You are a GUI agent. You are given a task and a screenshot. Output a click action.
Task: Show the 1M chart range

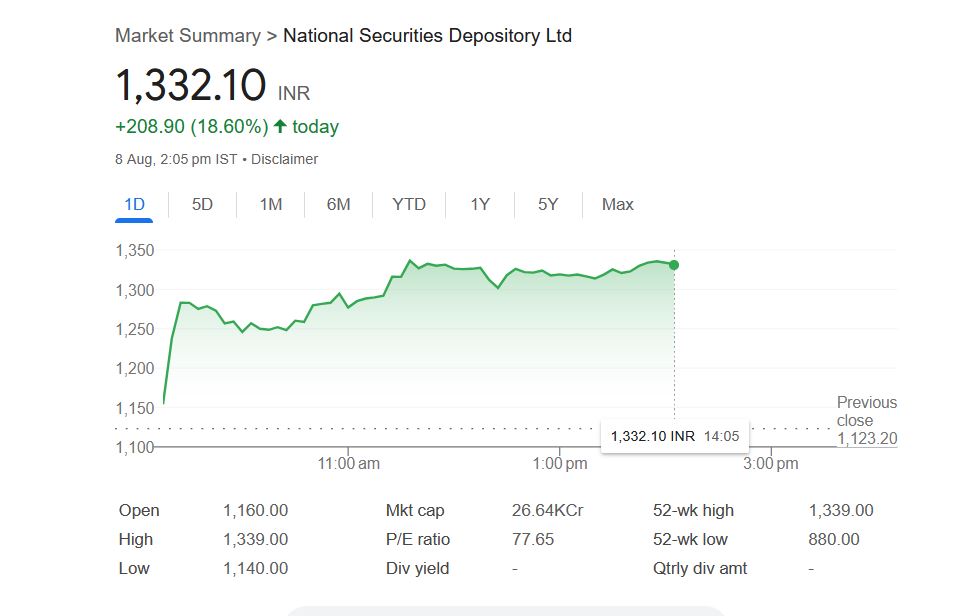coord(270,205)
